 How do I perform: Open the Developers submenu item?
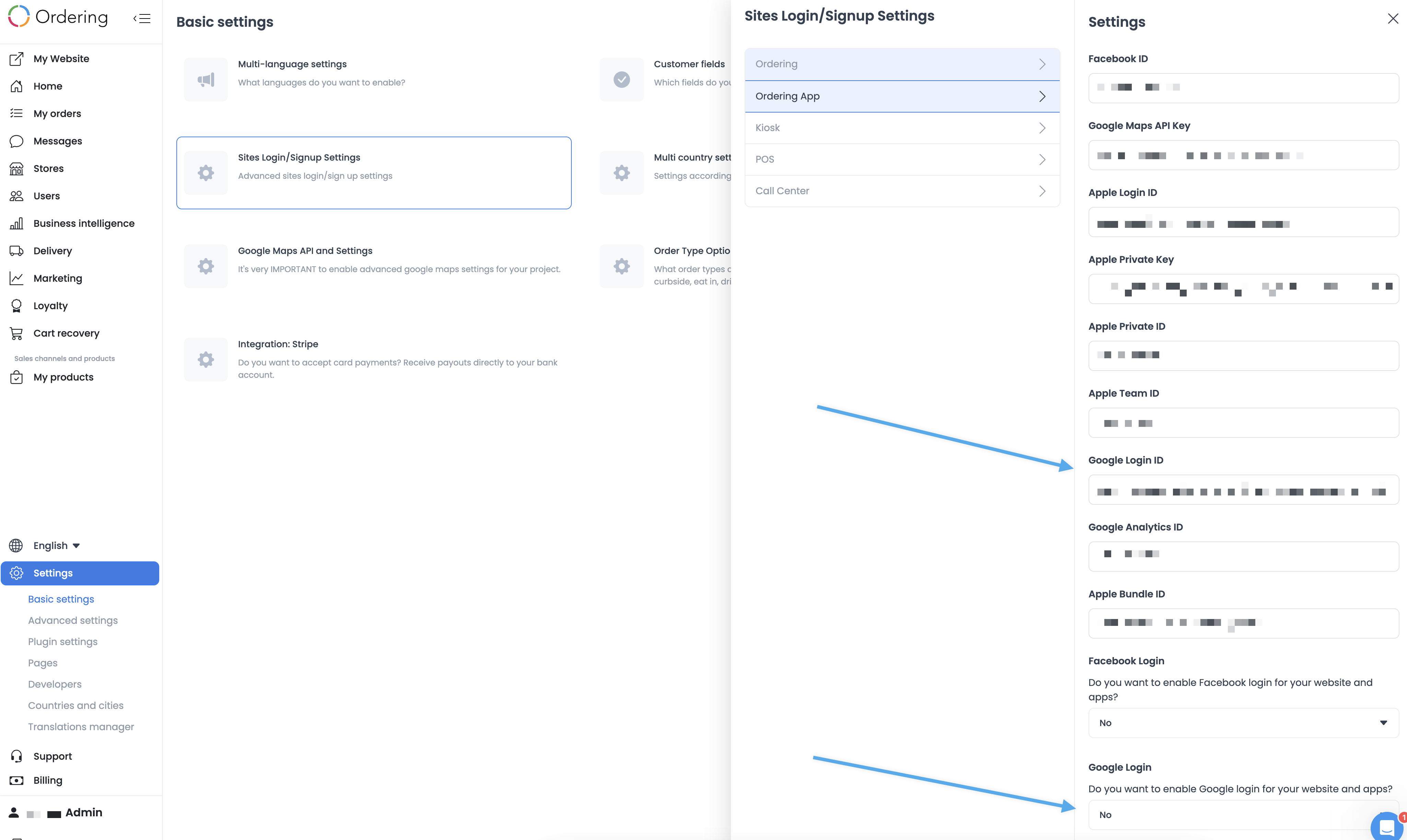tap(55, 684)
